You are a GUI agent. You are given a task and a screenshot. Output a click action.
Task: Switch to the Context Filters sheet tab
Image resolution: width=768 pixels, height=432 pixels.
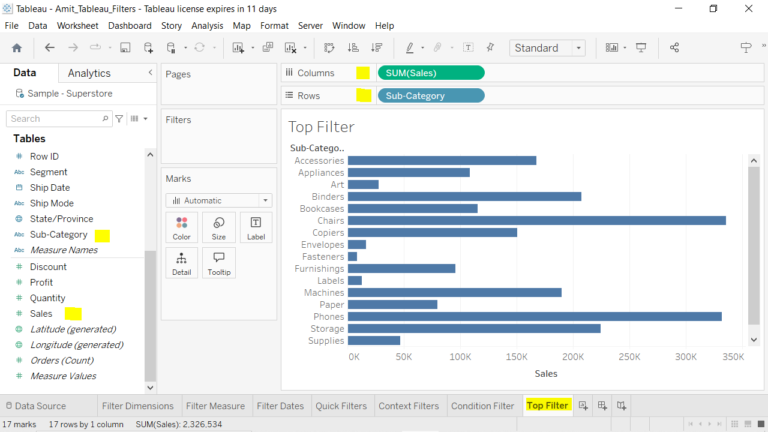click(408, 406)
